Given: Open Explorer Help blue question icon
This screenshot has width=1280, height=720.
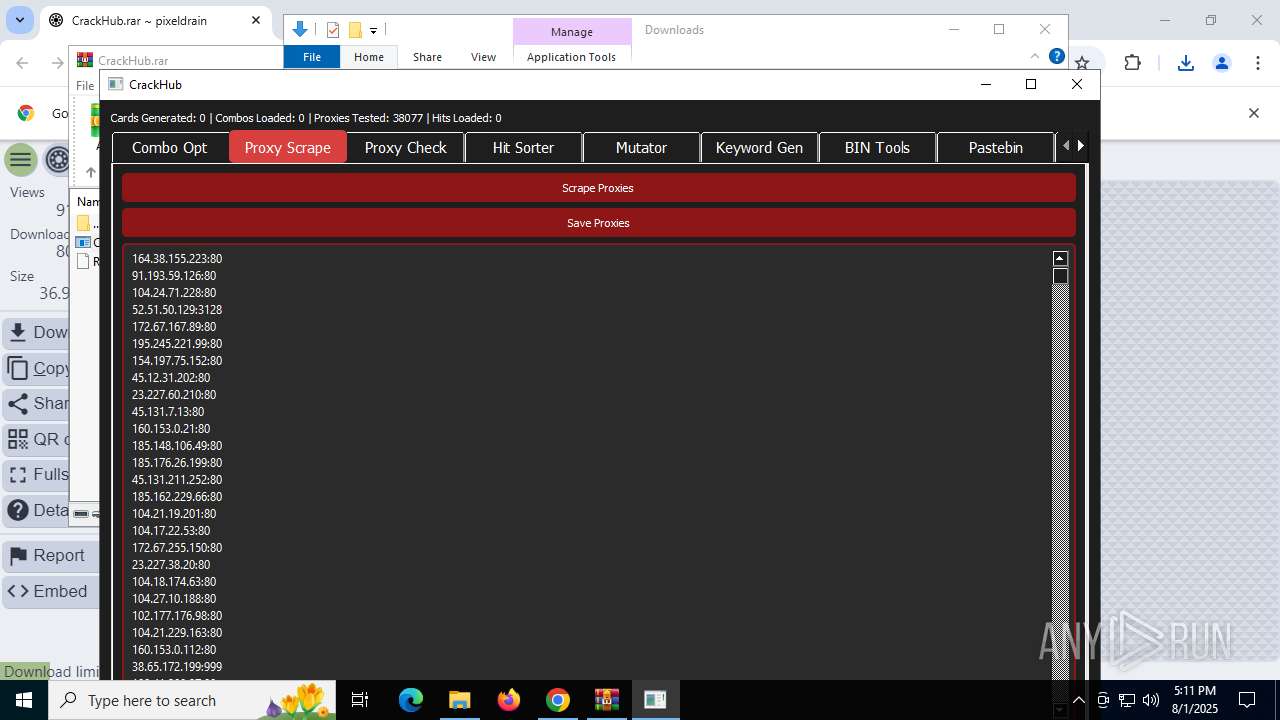Looking at the screenshot, I should click(x=1056, y=57).
